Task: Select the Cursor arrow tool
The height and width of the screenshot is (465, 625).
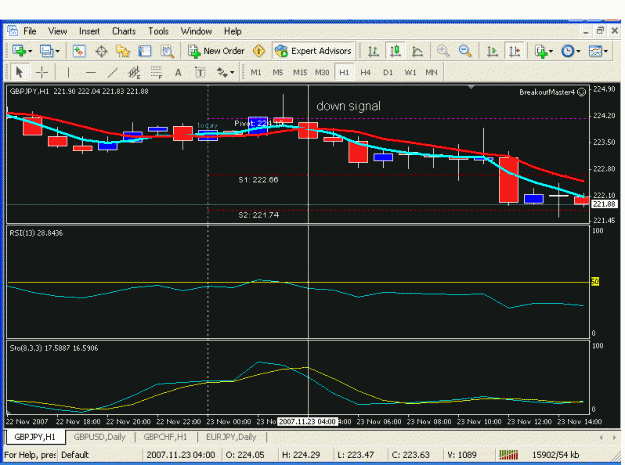Action: pos(19,73)
